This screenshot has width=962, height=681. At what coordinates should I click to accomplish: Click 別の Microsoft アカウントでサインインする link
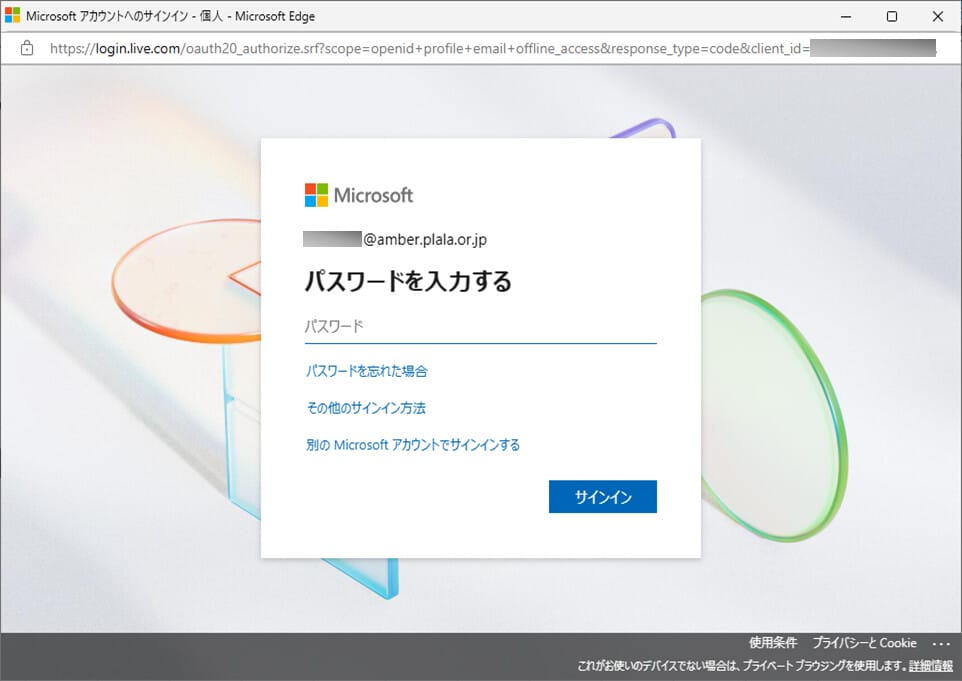(413, 445)
